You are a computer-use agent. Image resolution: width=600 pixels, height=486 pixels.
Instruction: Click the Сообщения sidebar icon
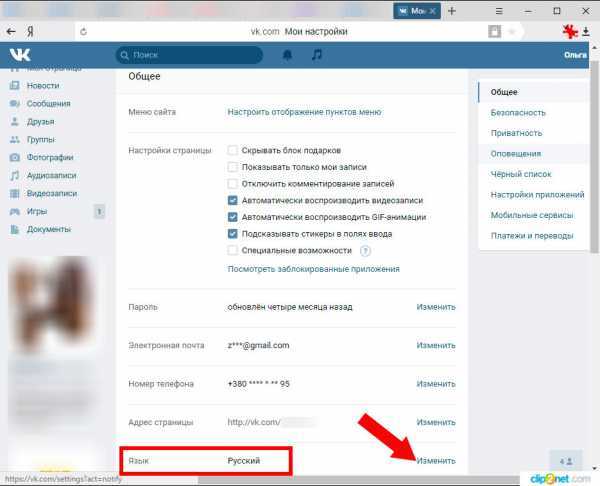click(x=15, y=103)
